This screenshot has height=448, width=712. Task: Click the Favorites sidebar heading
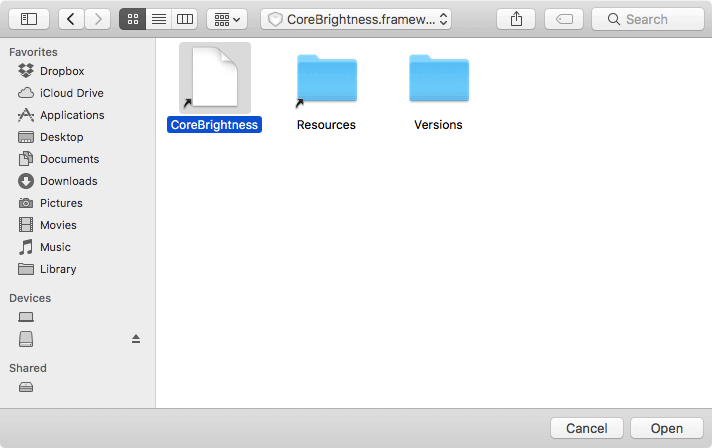(x=33, y=52)
